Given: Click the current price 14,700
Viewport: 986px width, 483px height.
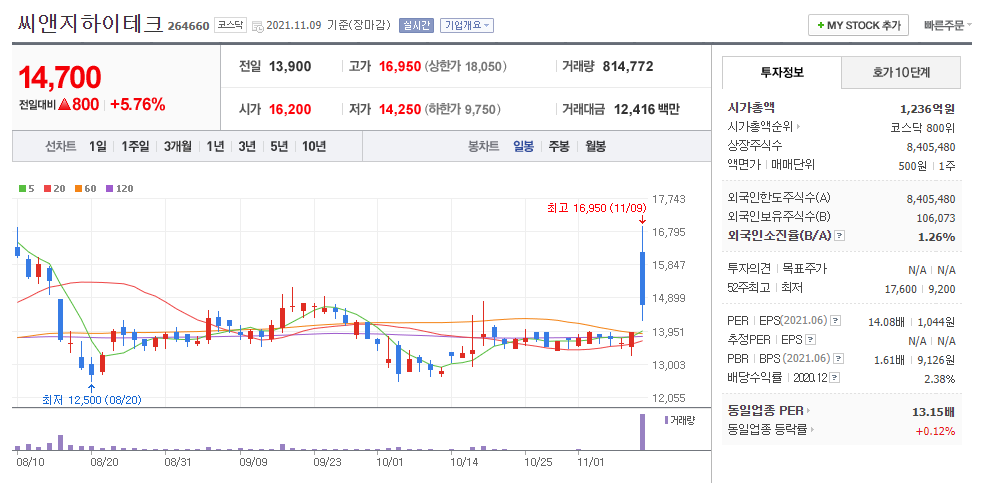Looking at the screenshot, I should point(60,77).
